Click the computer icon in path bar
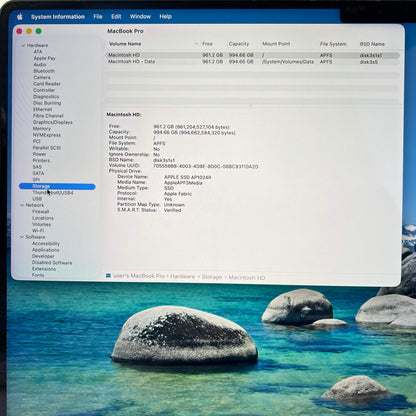 (x=108, y=276)
